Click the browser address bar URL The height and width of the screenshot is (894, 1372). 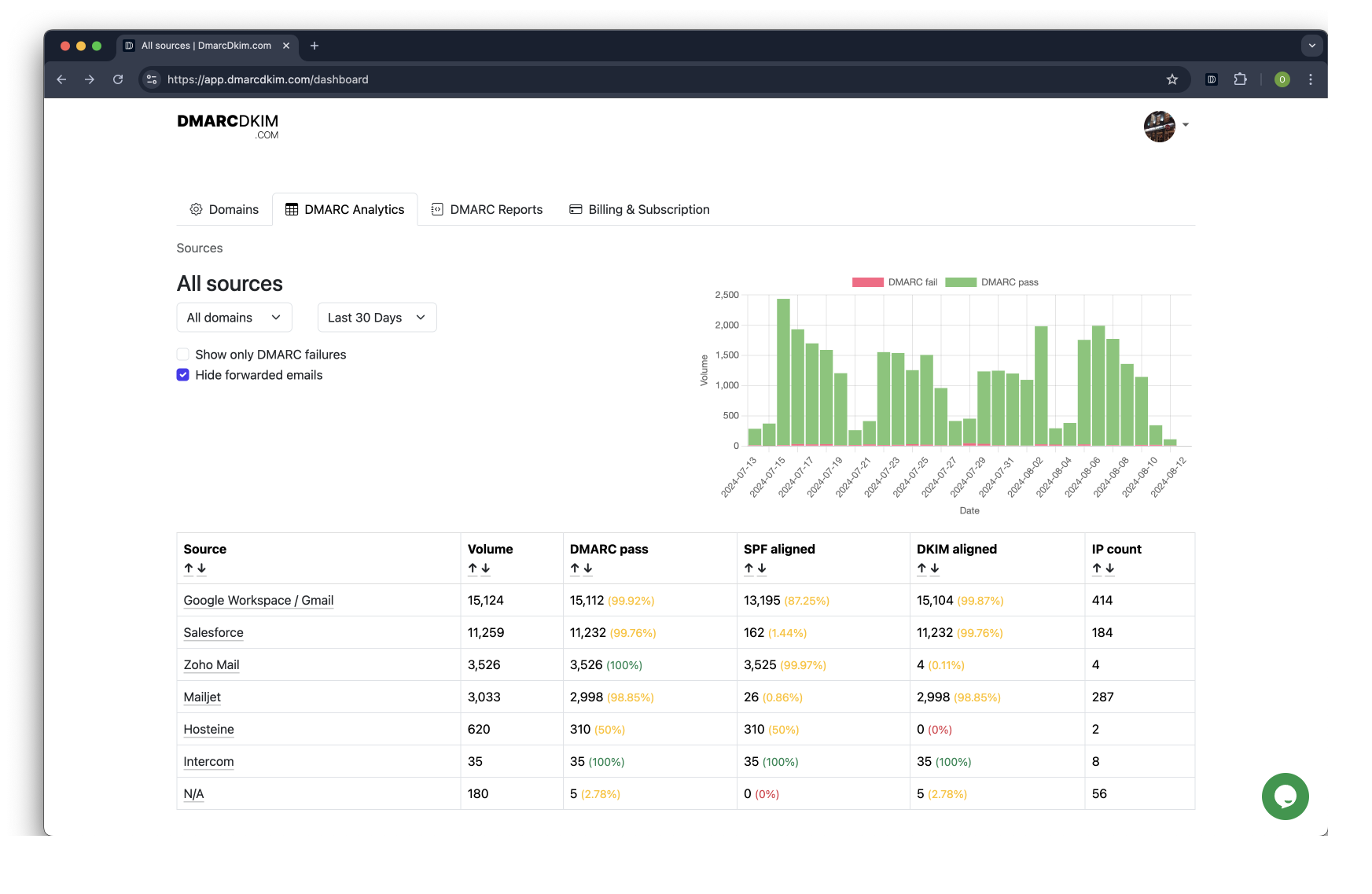click(x=267, y=79)
